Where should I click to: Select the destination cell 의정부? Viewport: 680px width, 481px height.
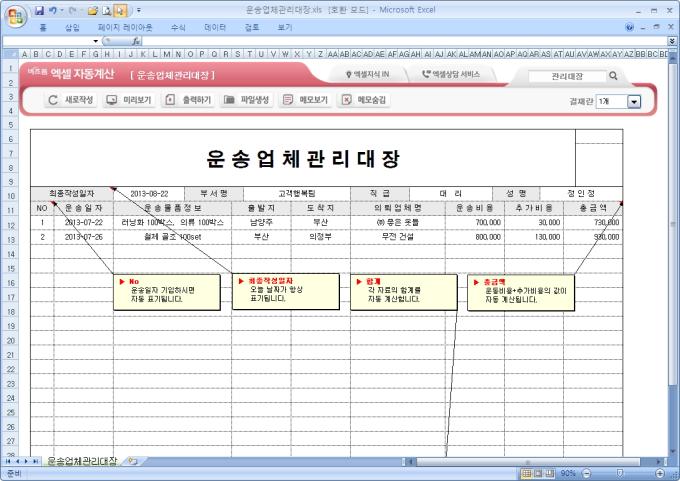click(x=320, y=237)
